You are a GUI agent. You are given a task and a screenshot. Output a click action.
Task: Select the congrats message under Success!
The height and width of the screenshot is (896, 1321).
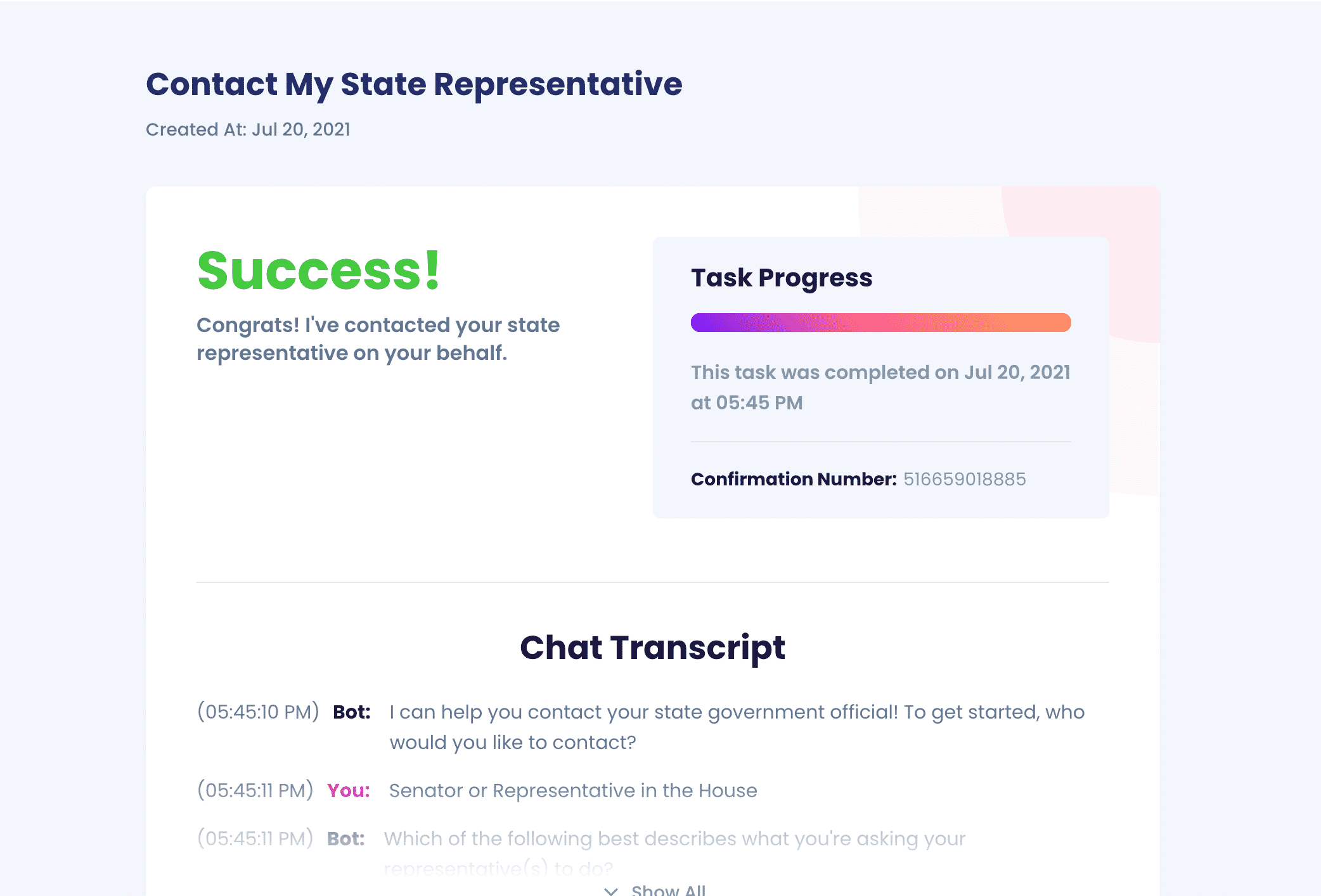(x=378, y=338)
